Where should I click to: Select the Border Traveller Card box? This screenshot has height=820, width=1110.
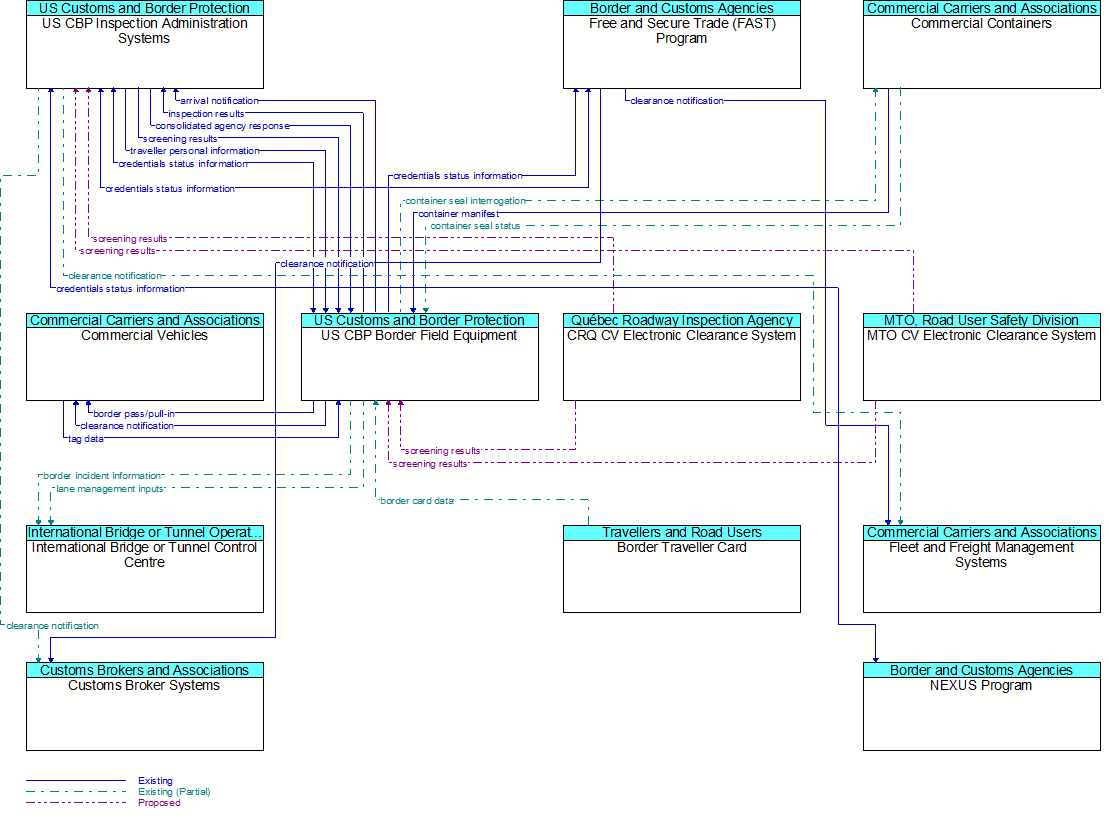(x=682, y=569)
